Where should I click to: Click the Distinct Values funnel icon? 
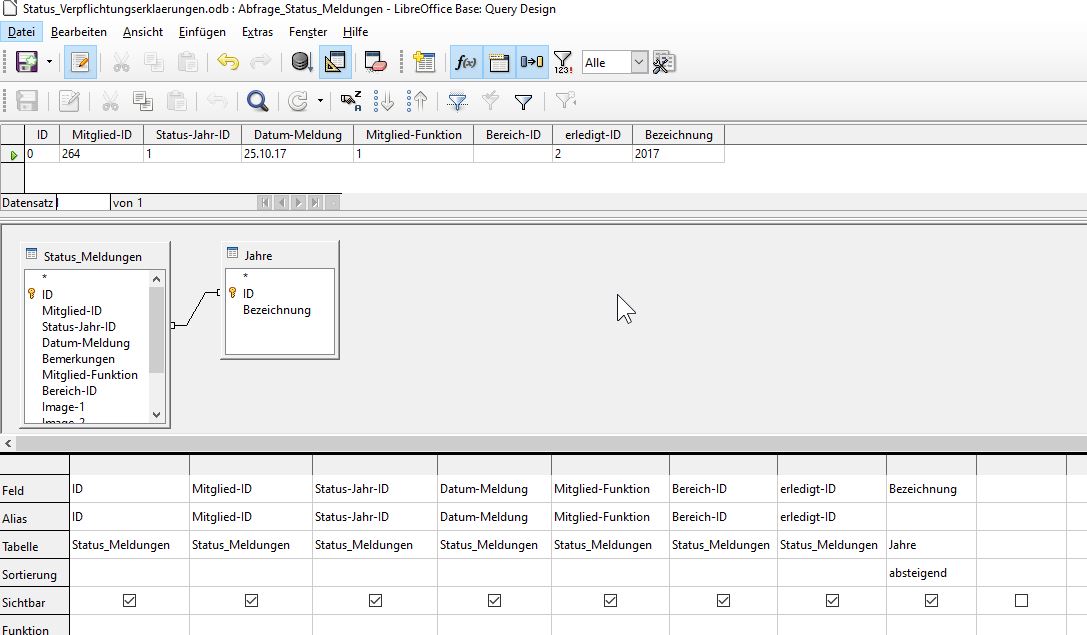(563, 62)
